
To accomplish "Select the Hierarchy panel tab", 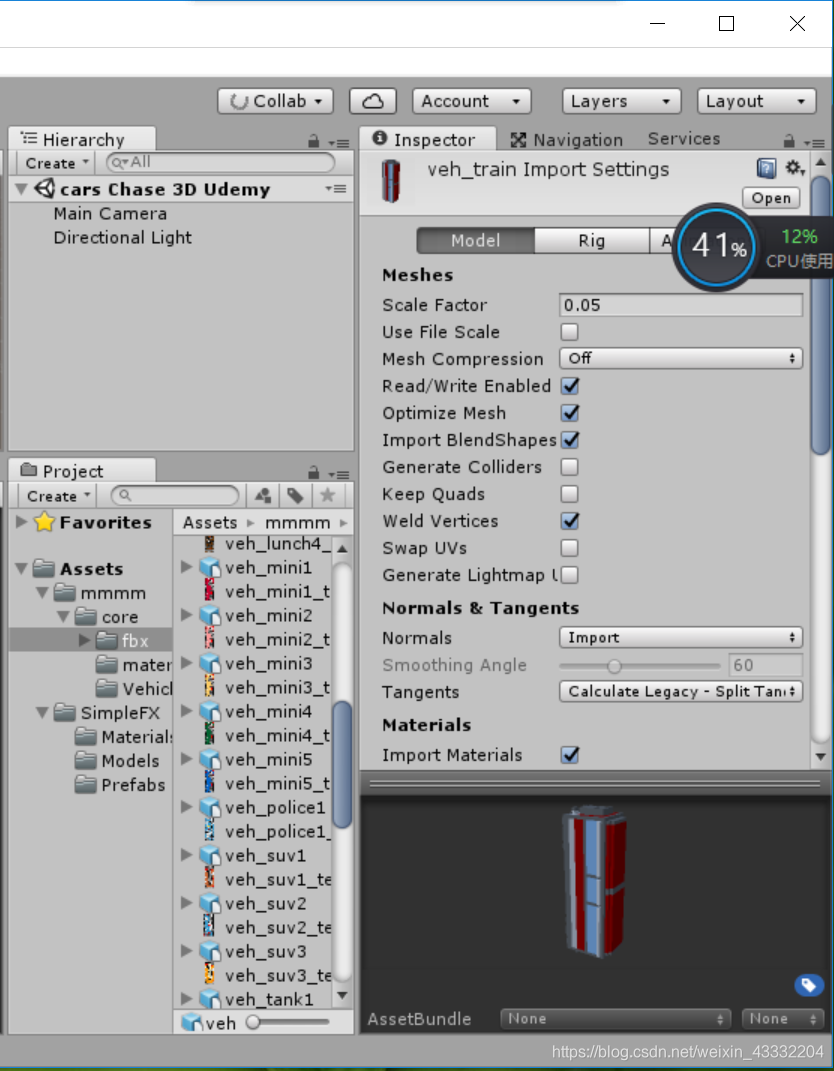I will pyautogui.click(x=82, y=139).
